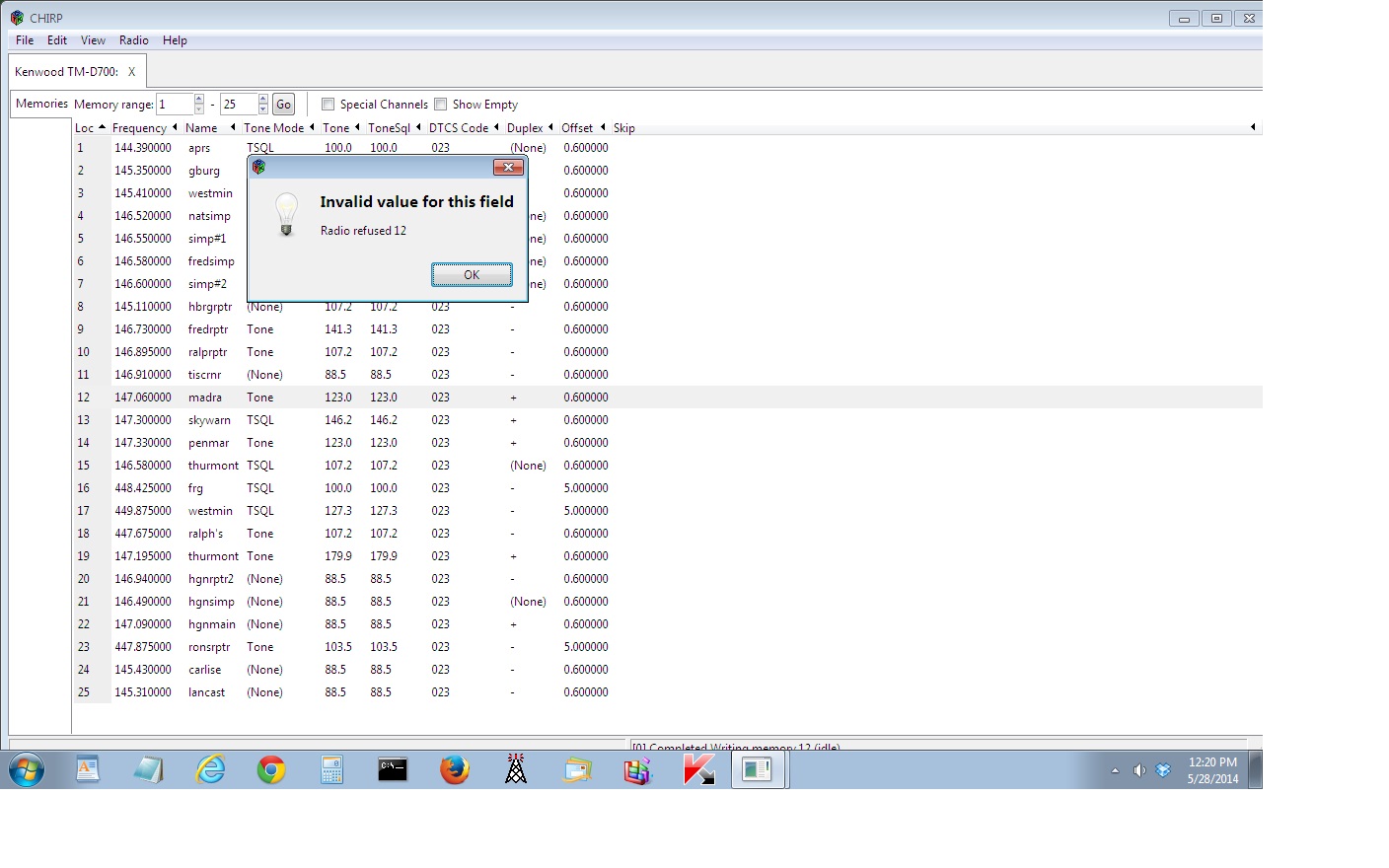The height and width of the screenshot is (868, 1389).
Task: Click frequency 448.425000 in row 16
Action: coord(143,488)
